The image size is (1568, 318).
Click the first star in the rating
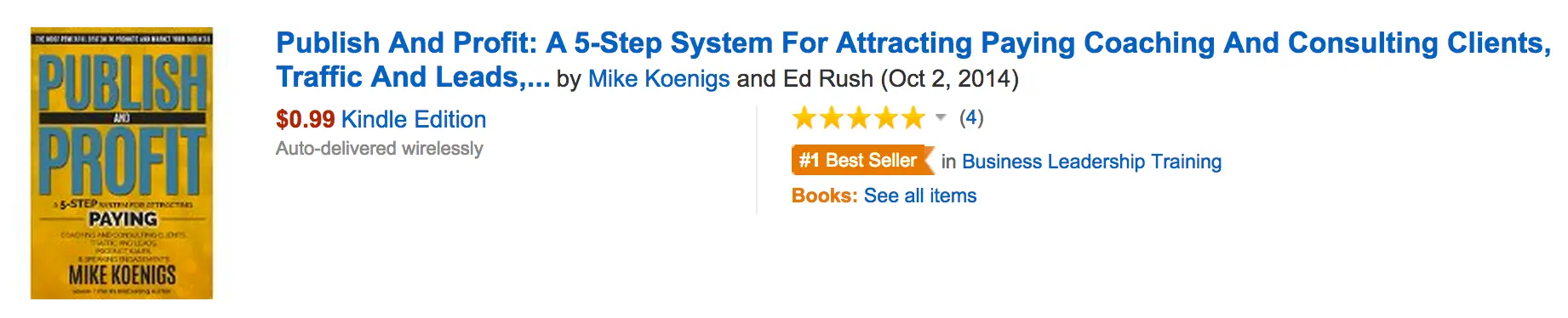tap(804, 117)
